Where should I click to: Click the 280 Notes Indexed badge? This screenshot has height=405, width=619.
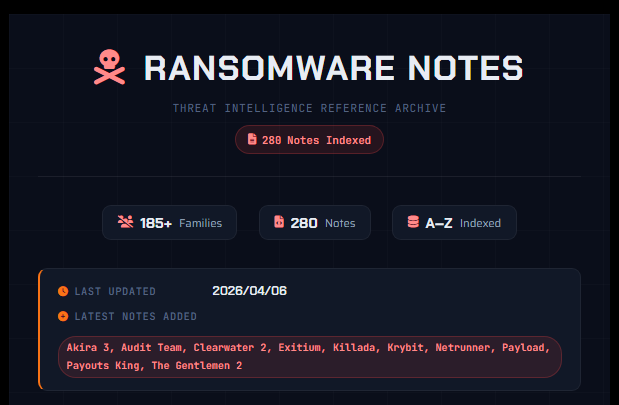click(309, 140)
